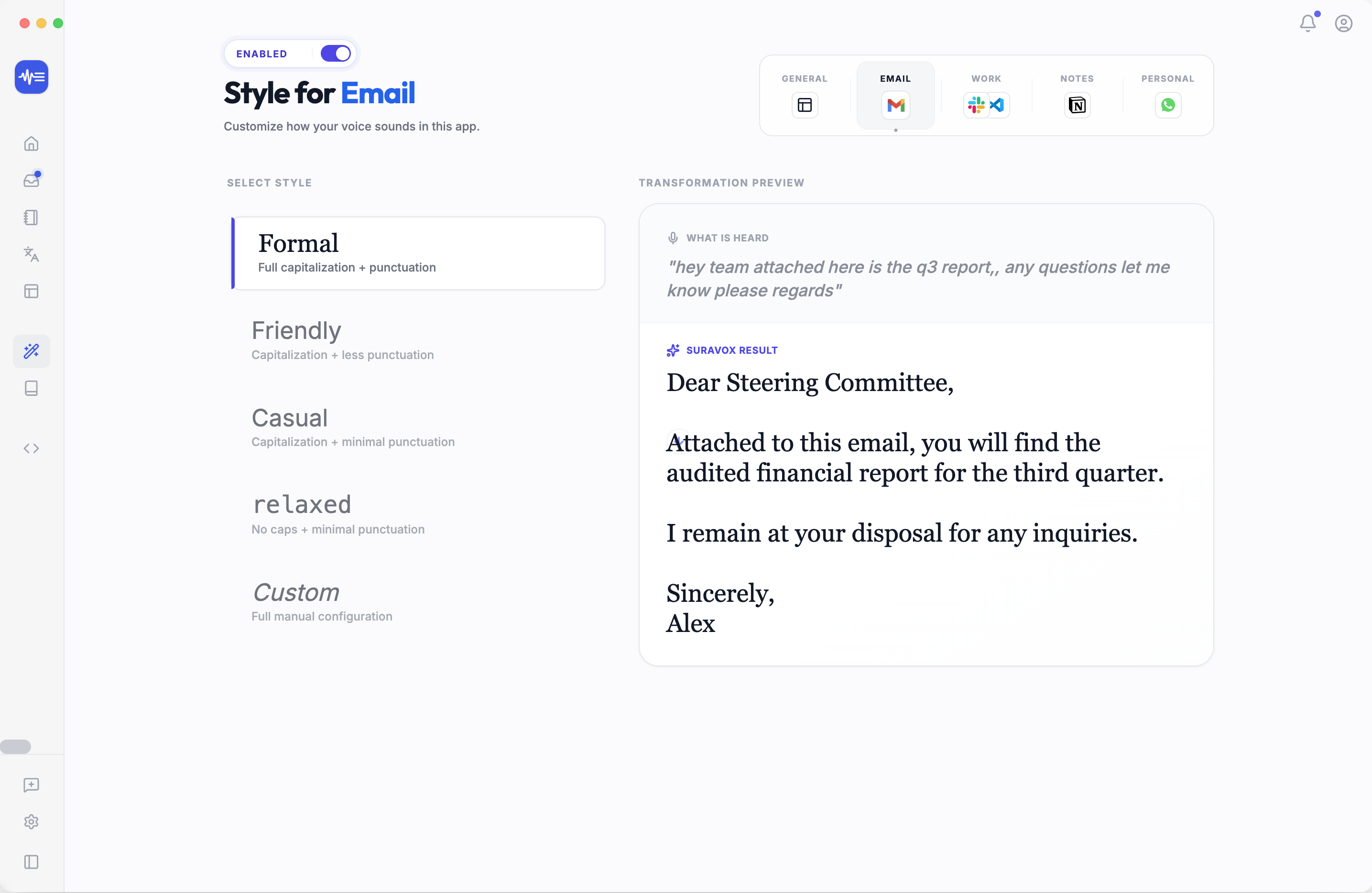1372x893 pixels.
Task: Select the Personal WhatsApp tab
Action: pyautogui.click(x=1167, y=96)
